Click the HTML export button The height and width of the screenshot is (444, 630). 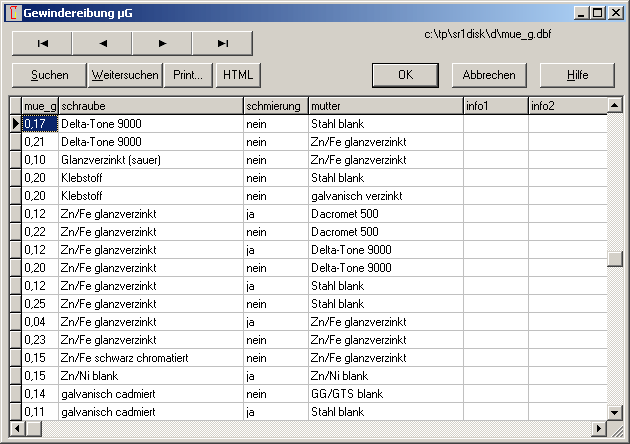(x=237, y=75)
